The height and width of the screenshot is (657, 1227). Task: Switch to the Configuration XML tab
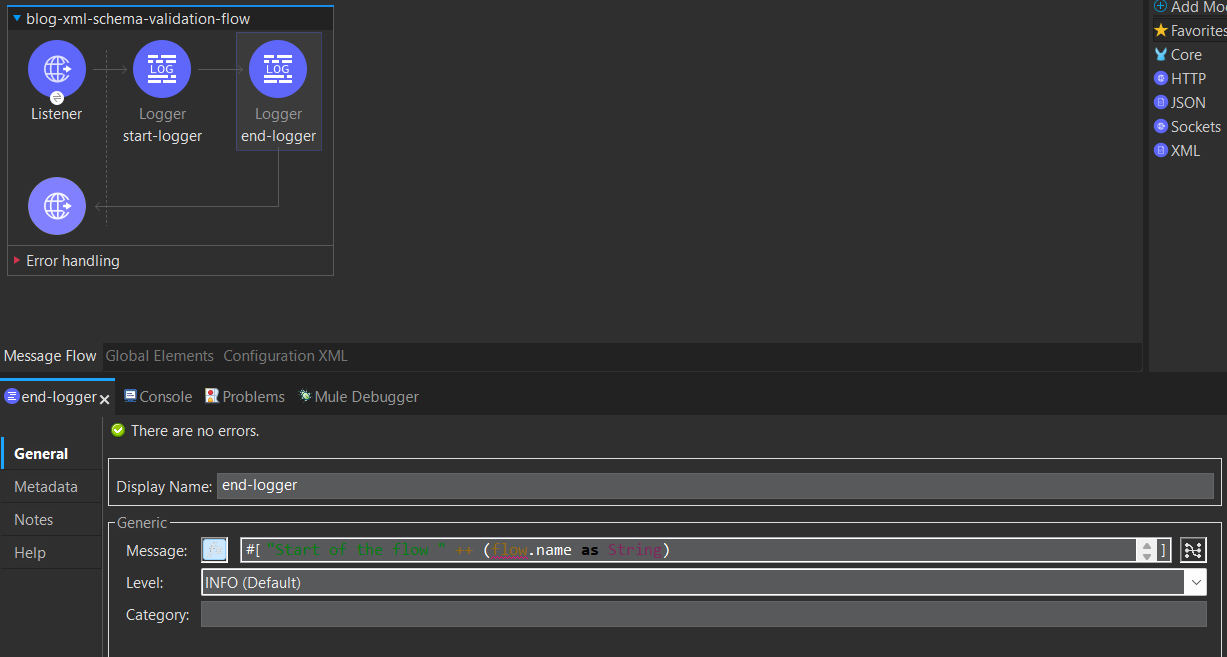click(285, 356)
